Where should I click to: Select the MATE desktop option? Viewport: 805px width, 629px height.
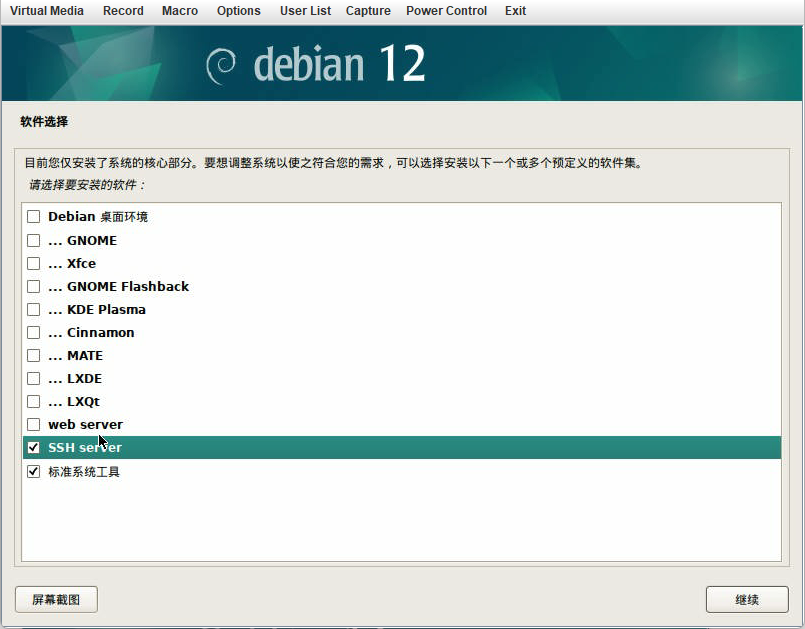[33, 355]
